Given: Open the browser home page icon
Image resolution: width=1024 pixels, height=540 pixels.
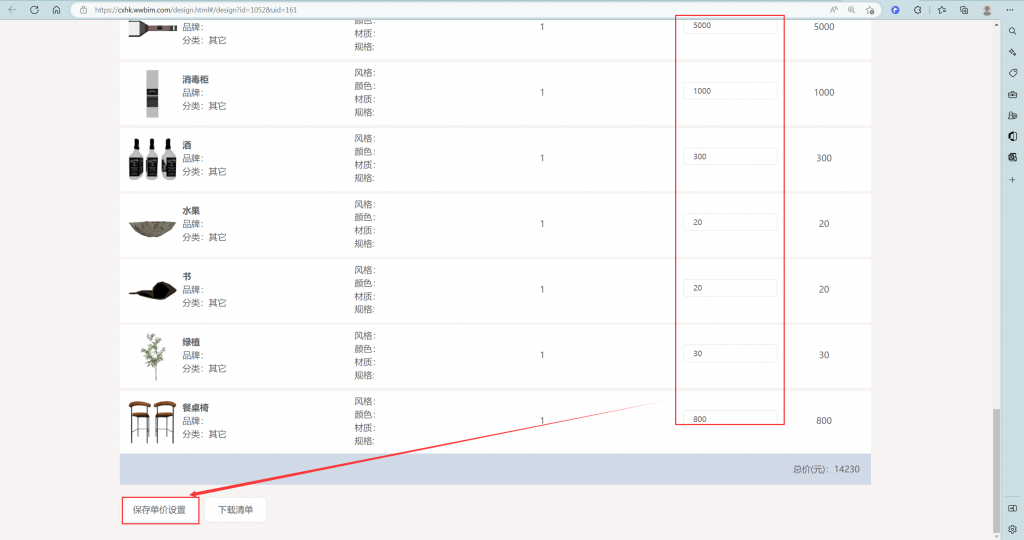Looking at the screenshot, I should pos(56,10).
